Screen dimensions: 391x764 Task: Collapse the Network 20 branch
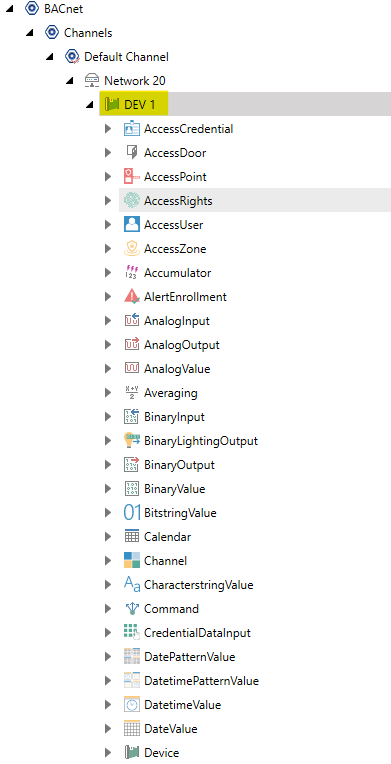(70, 81)
